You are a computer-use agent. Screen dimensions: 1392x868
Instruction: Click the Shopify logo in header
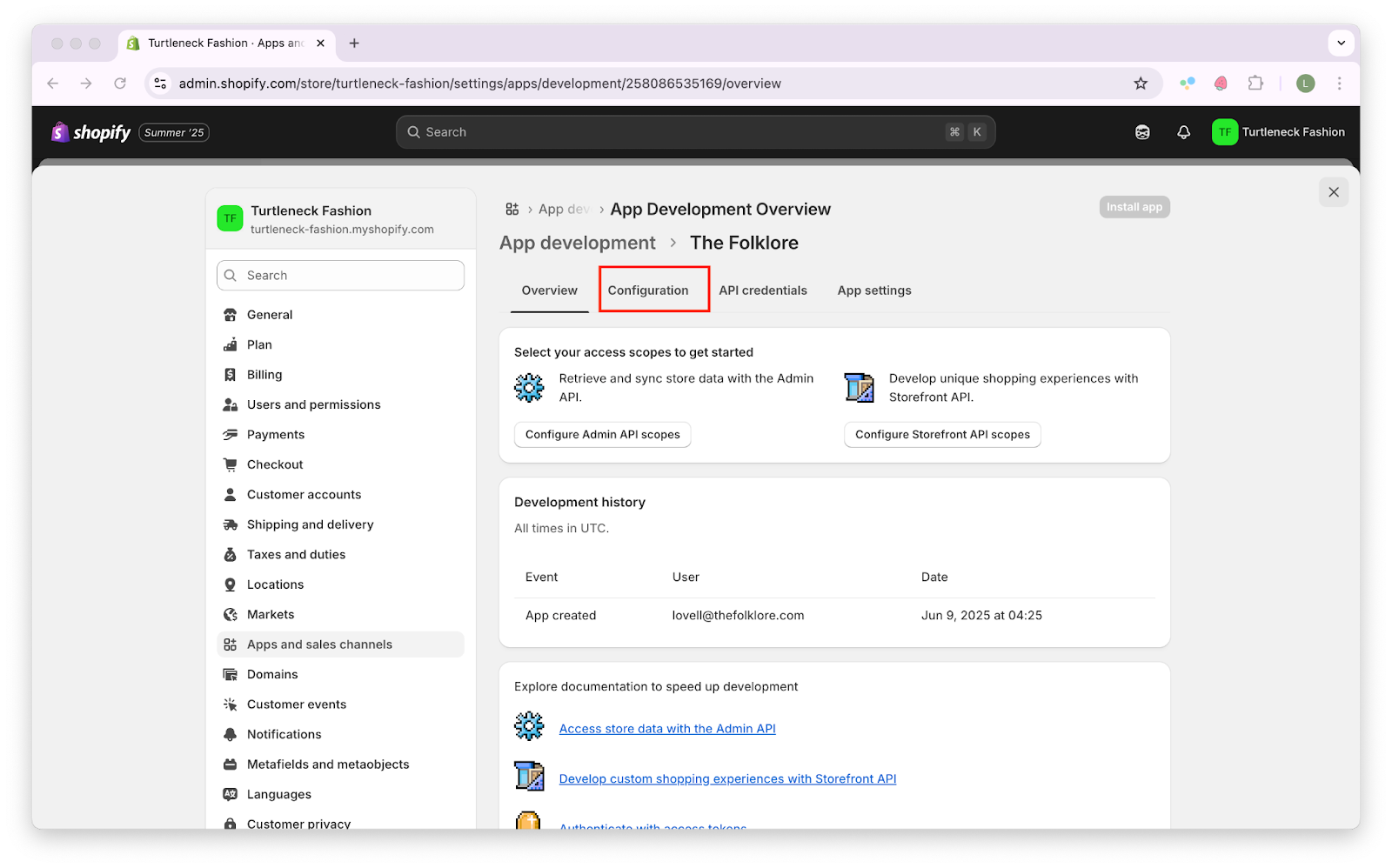91,132
